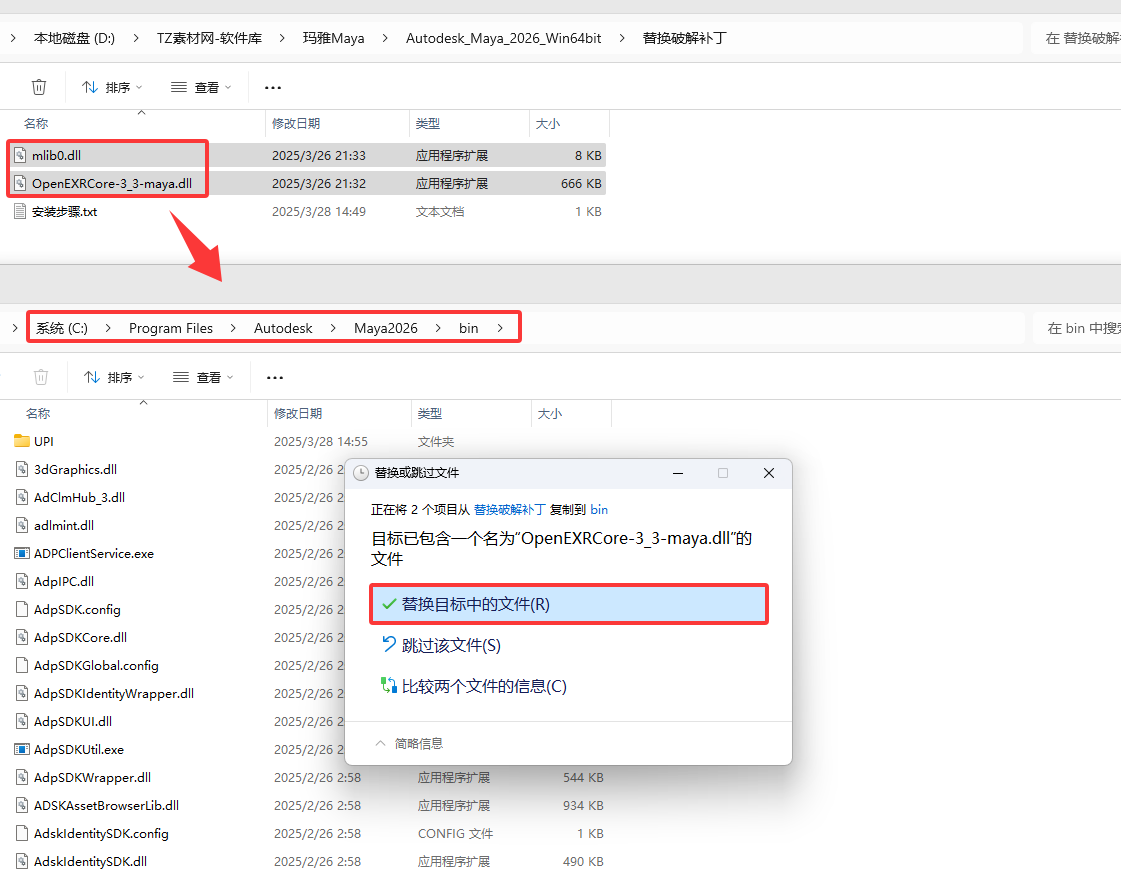The image size is (1121, 880).
Task: Minimize the 替换或跳过文件 dialog
Action: 678,473
